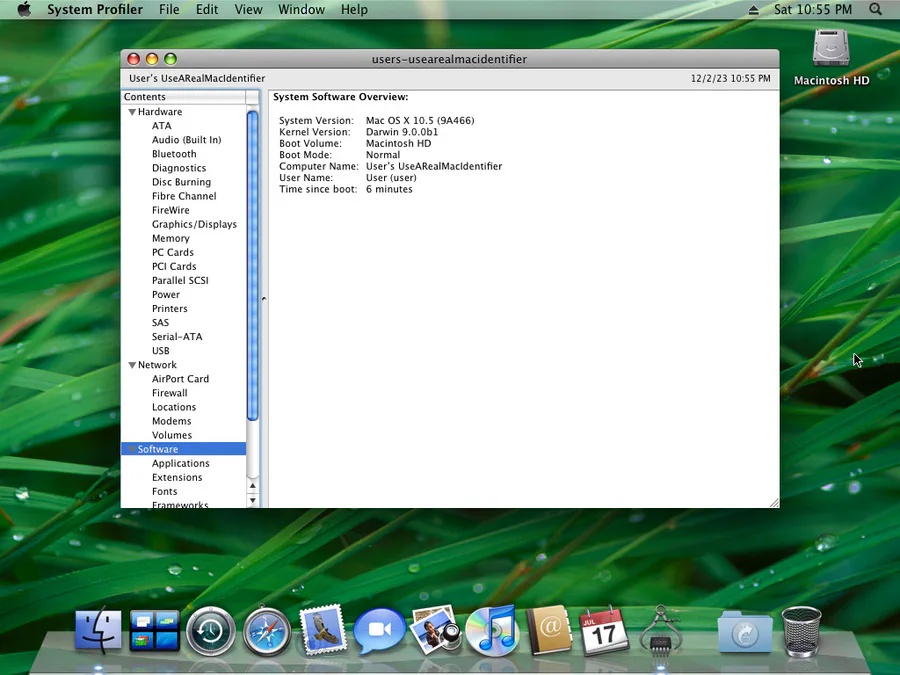Collapse the Software category triangle
This screenshot has width=900, height=675.
132,449
